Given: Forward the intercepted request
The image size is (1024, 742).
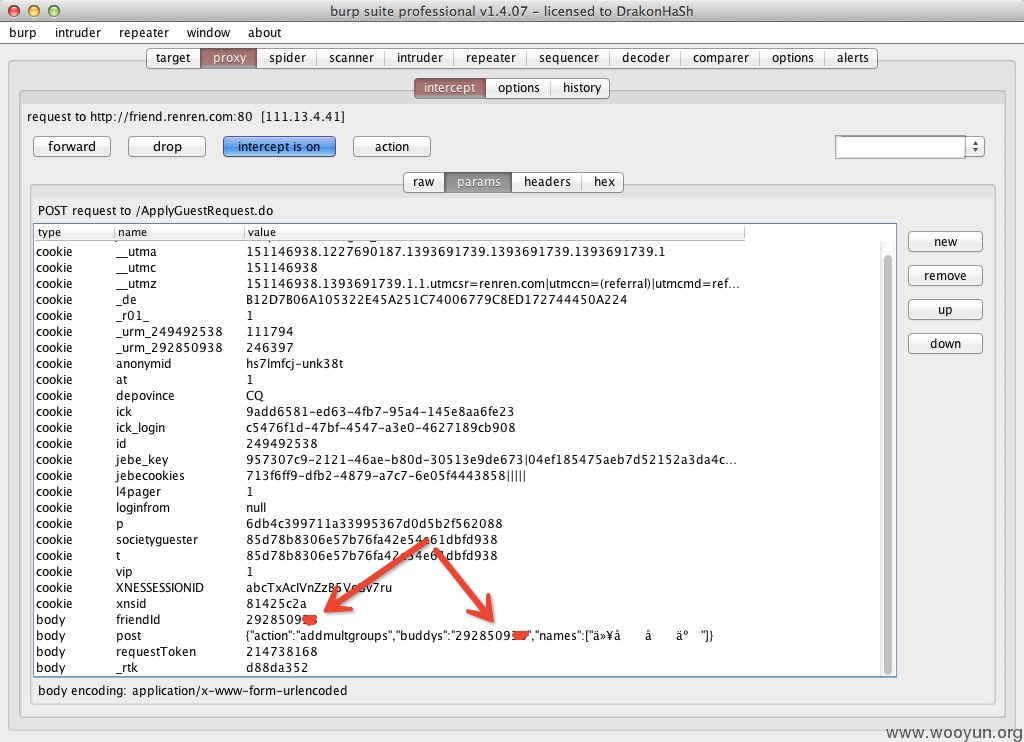Looking at the screenshot, I should (72, 147).
